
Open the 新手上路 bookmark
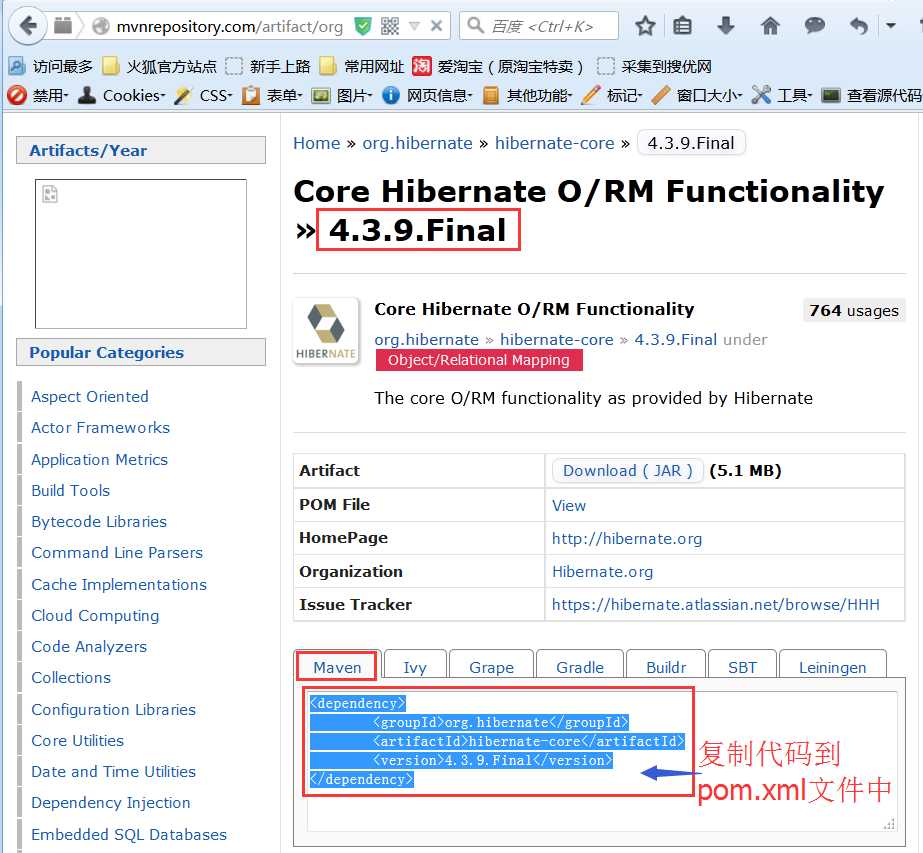pos(268,67)
